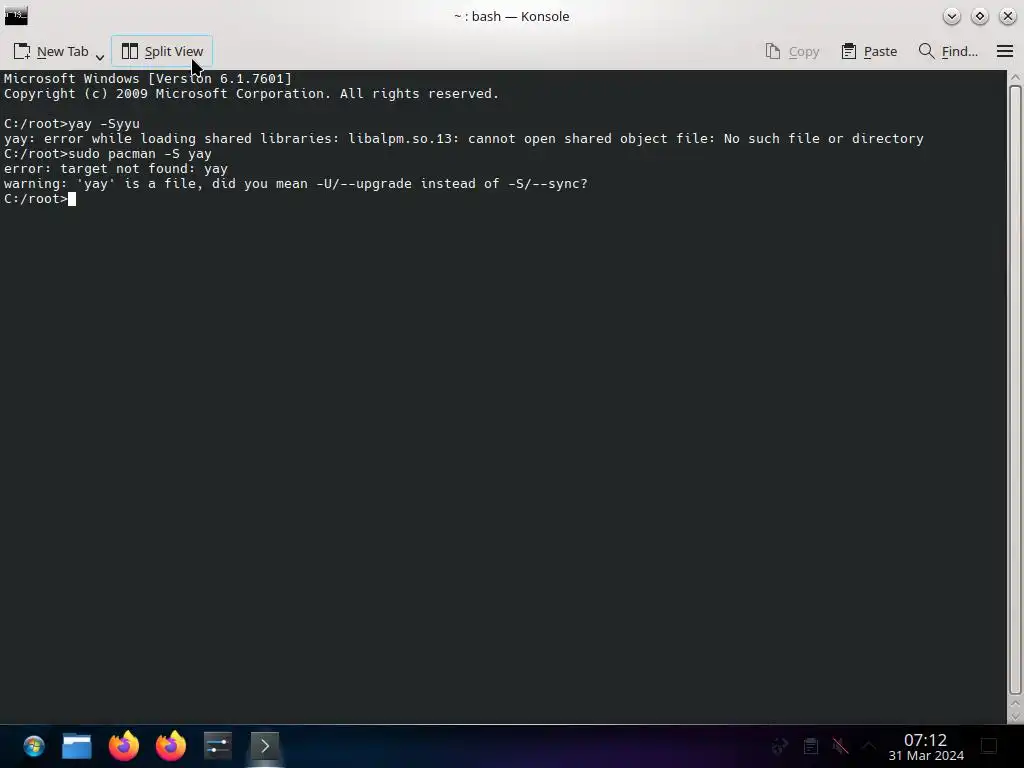Click the Microsoft Windows version line
1024x768 pixels.
click(x=148, y=78)
